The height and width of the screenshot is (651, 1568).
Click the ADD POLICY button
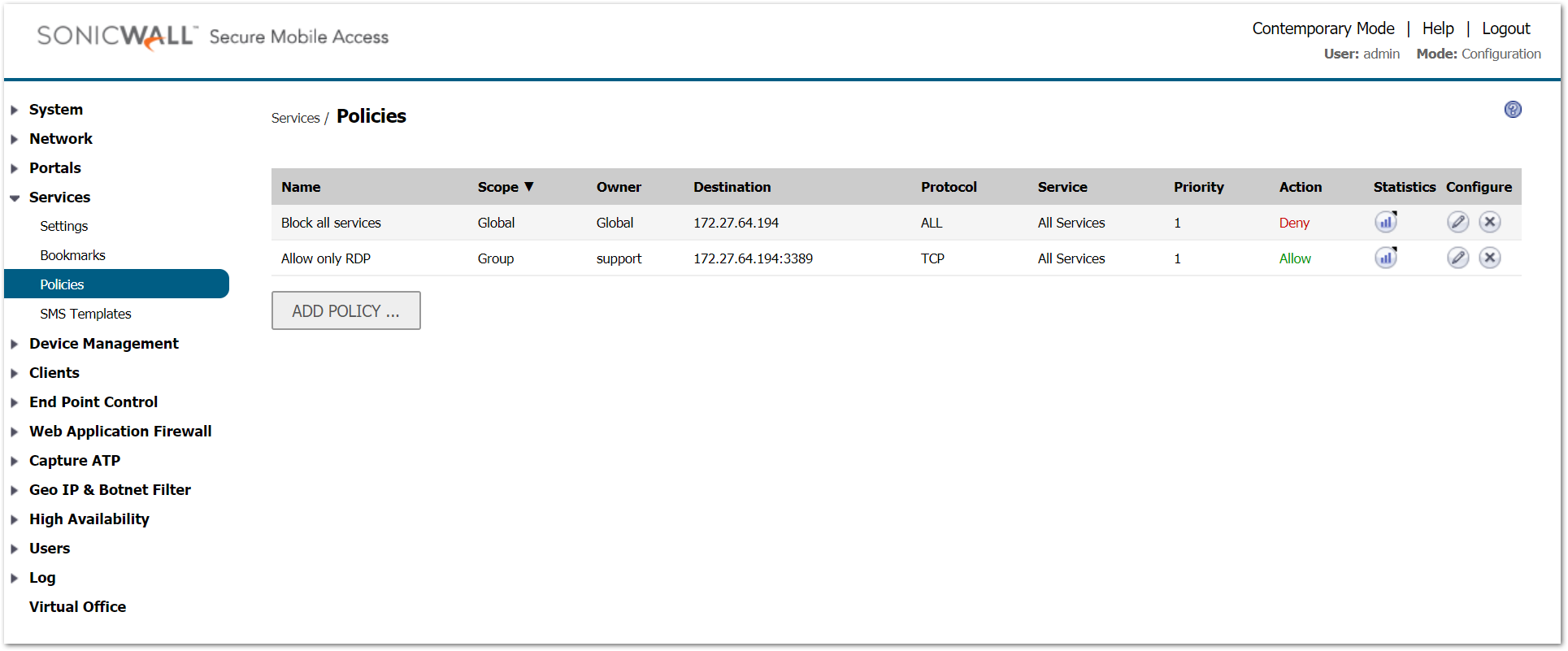(346, 310)
